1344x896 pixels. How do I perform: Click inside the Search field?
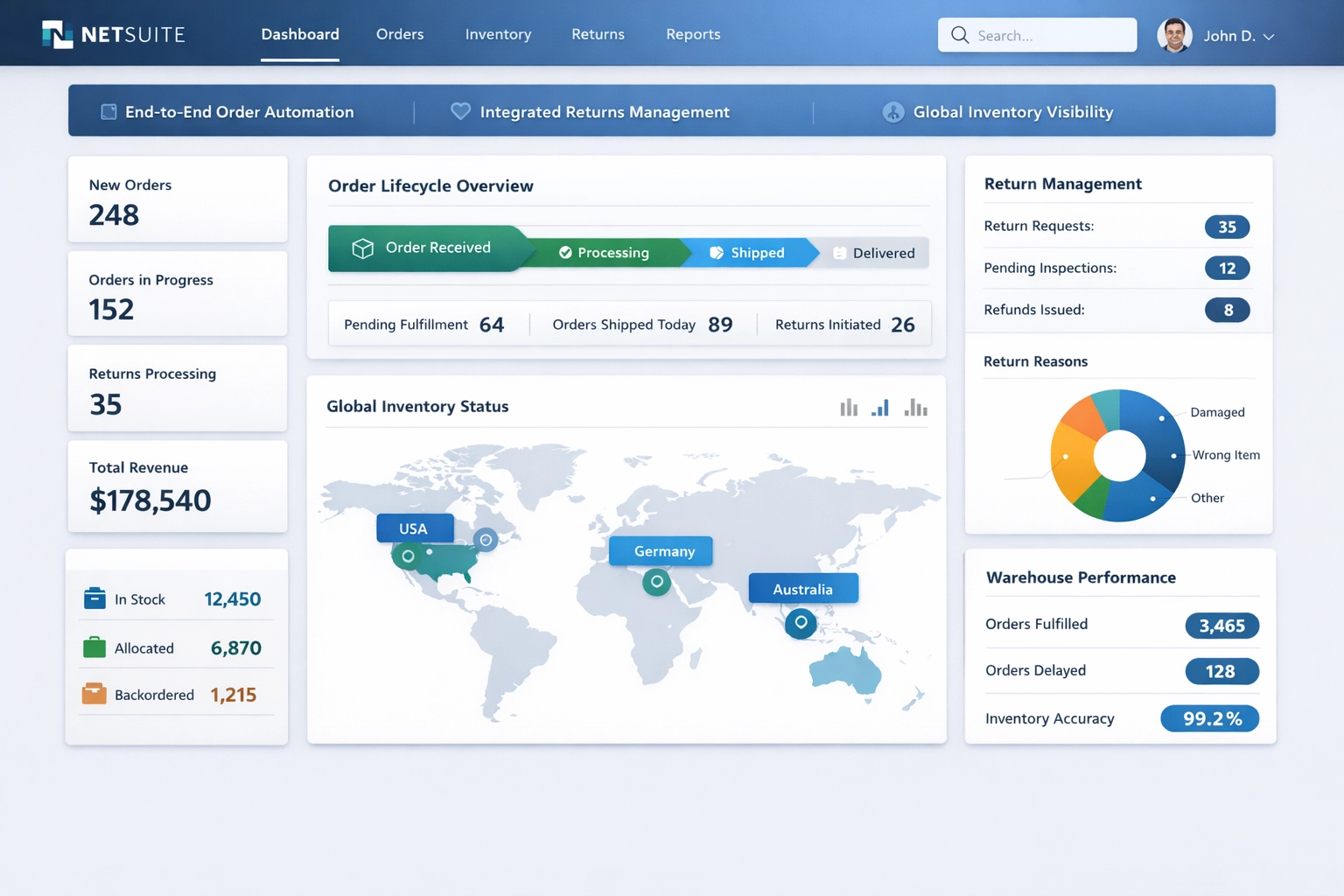click(x=1037, y=35)
